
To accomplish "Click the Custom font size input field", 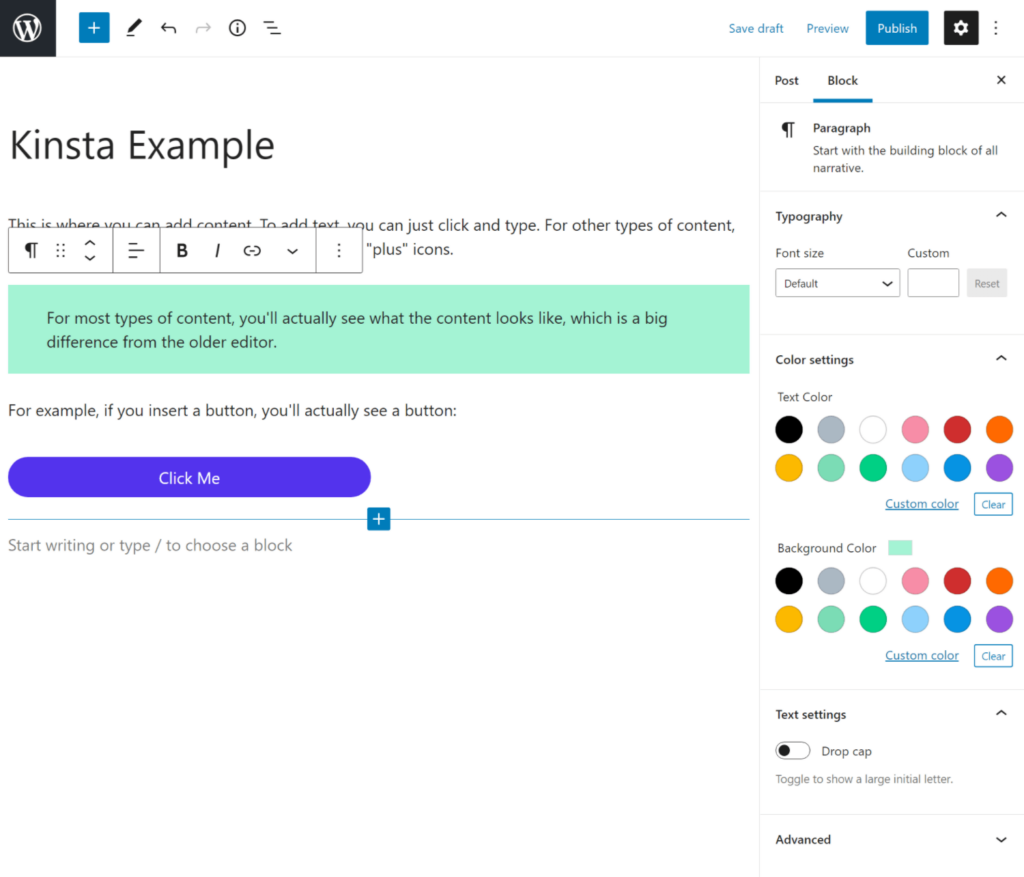I will 933,283.
